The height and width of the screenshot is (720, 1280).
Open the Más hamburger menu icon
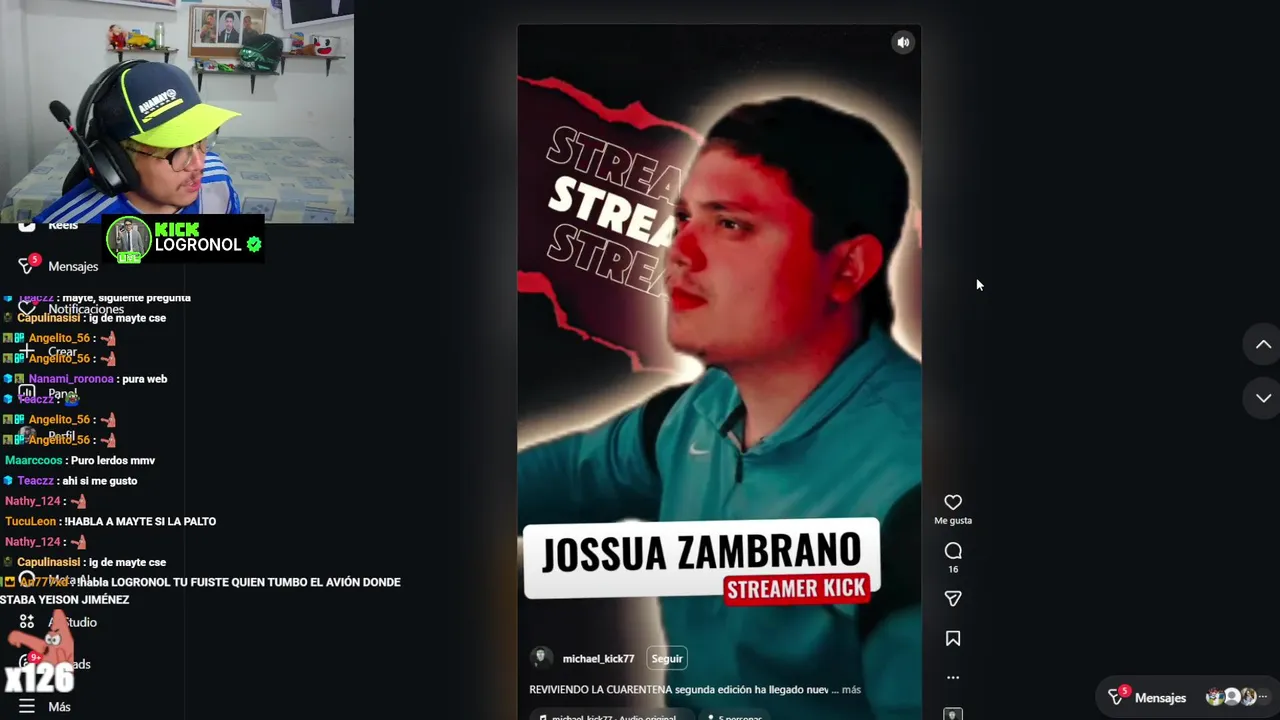pos(27,706)
